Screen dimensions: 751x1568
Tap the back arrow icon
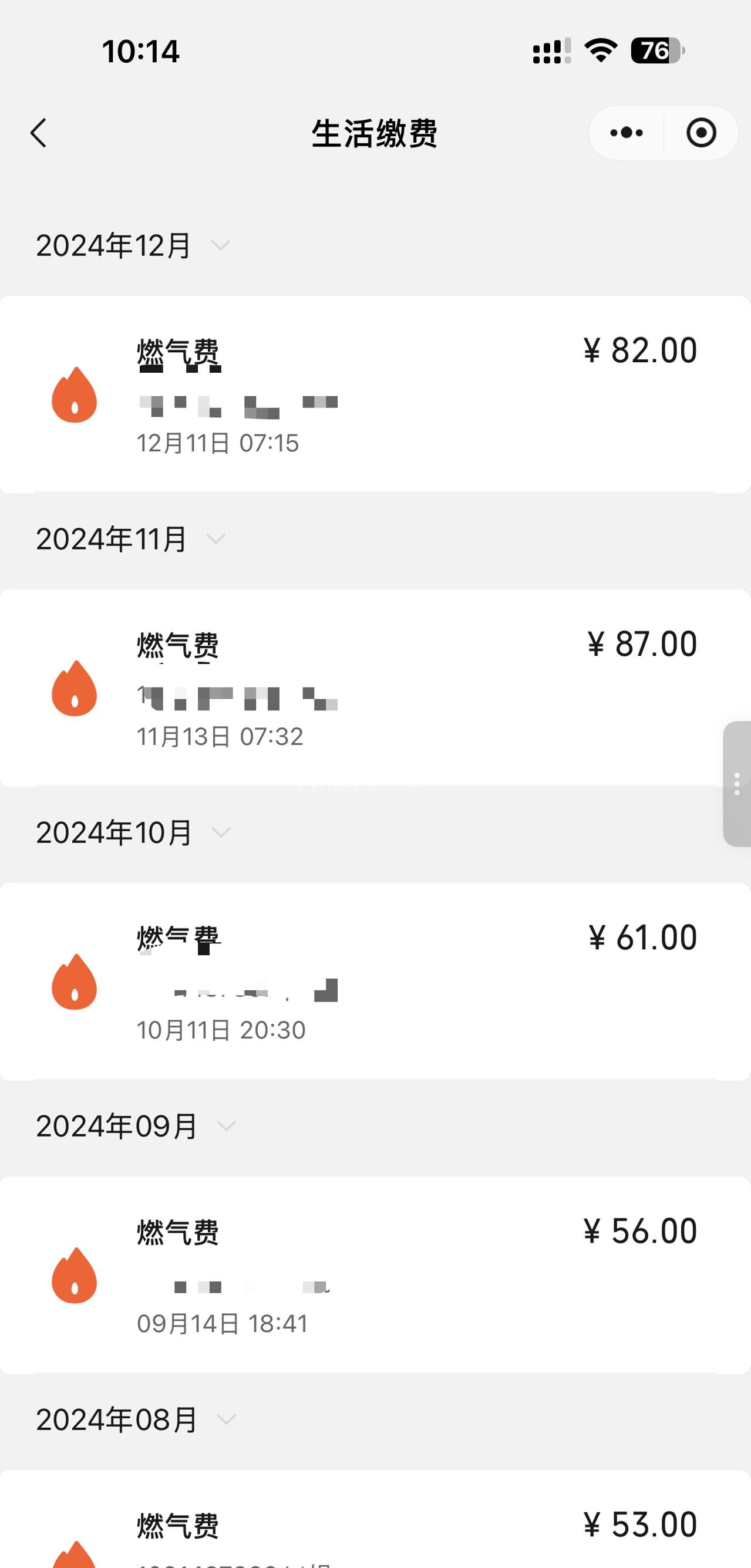pyautogui.click(x=38, y=133)
